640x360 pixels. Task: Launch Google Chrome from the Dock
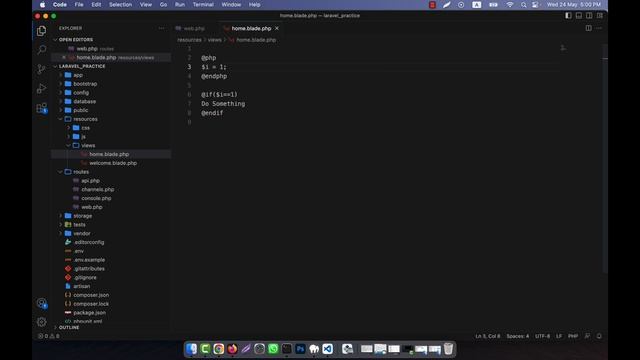pyautogui.click(x=219, y=349)
